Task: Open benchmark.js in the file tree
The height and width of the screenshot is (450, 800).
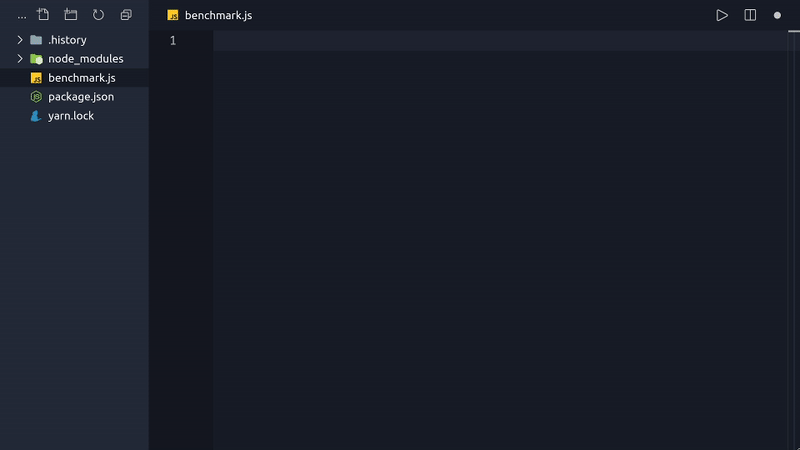Action: coord(74,78)
